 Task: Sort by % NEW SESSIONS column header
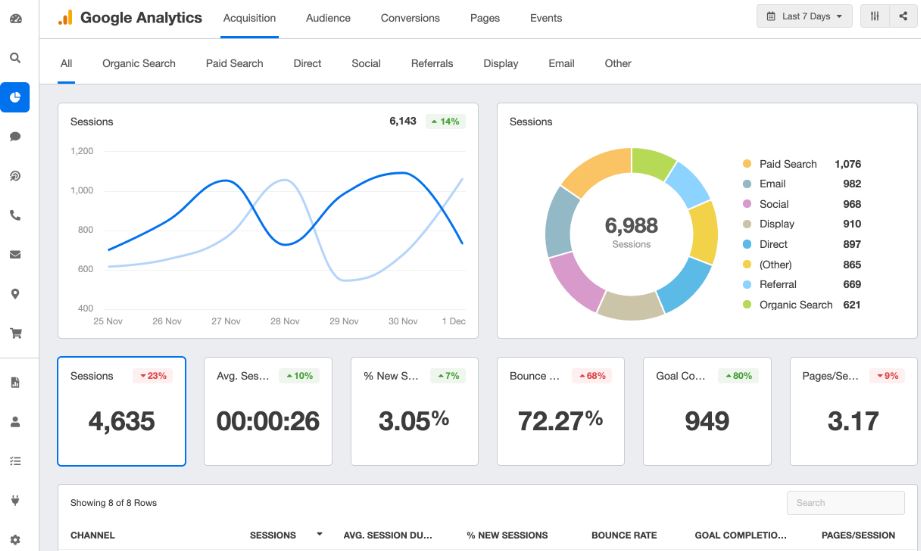(507, 535)
